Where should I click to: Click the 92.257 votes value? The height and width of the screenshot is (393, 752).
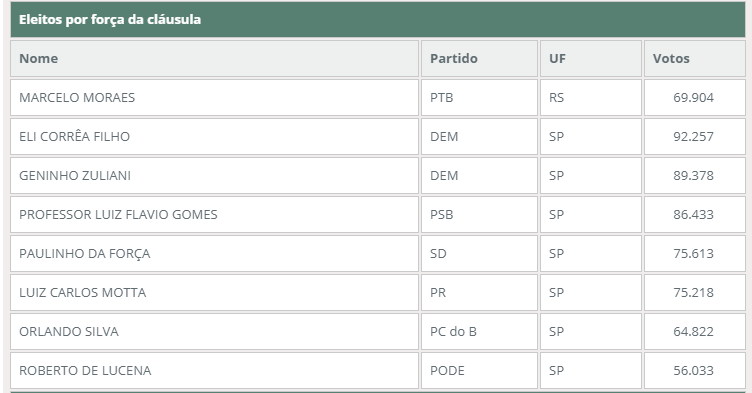tap(693, 136)
